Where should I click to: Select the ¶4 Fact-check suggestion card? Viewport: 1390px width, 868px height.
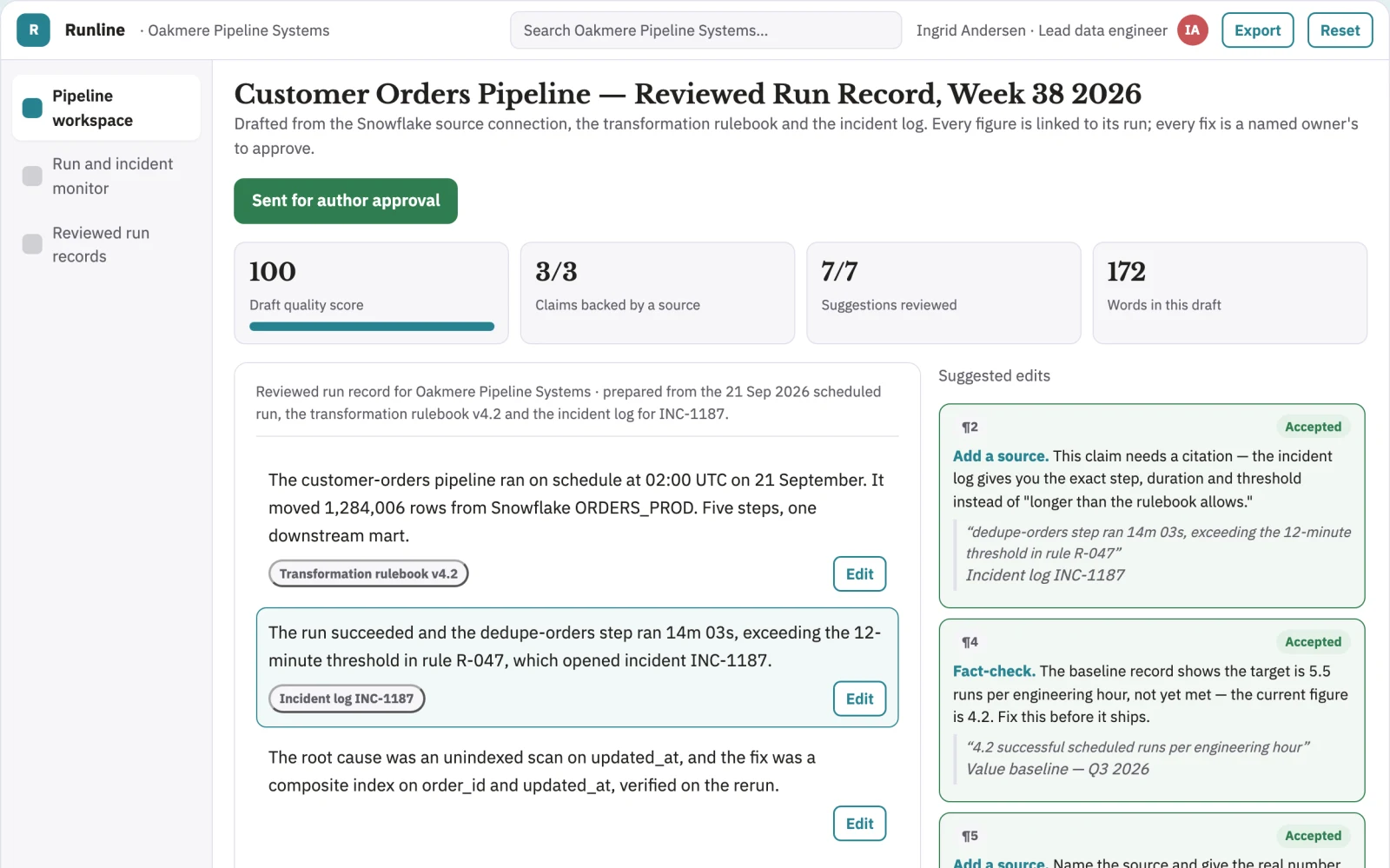click(x=1151, y=710)
